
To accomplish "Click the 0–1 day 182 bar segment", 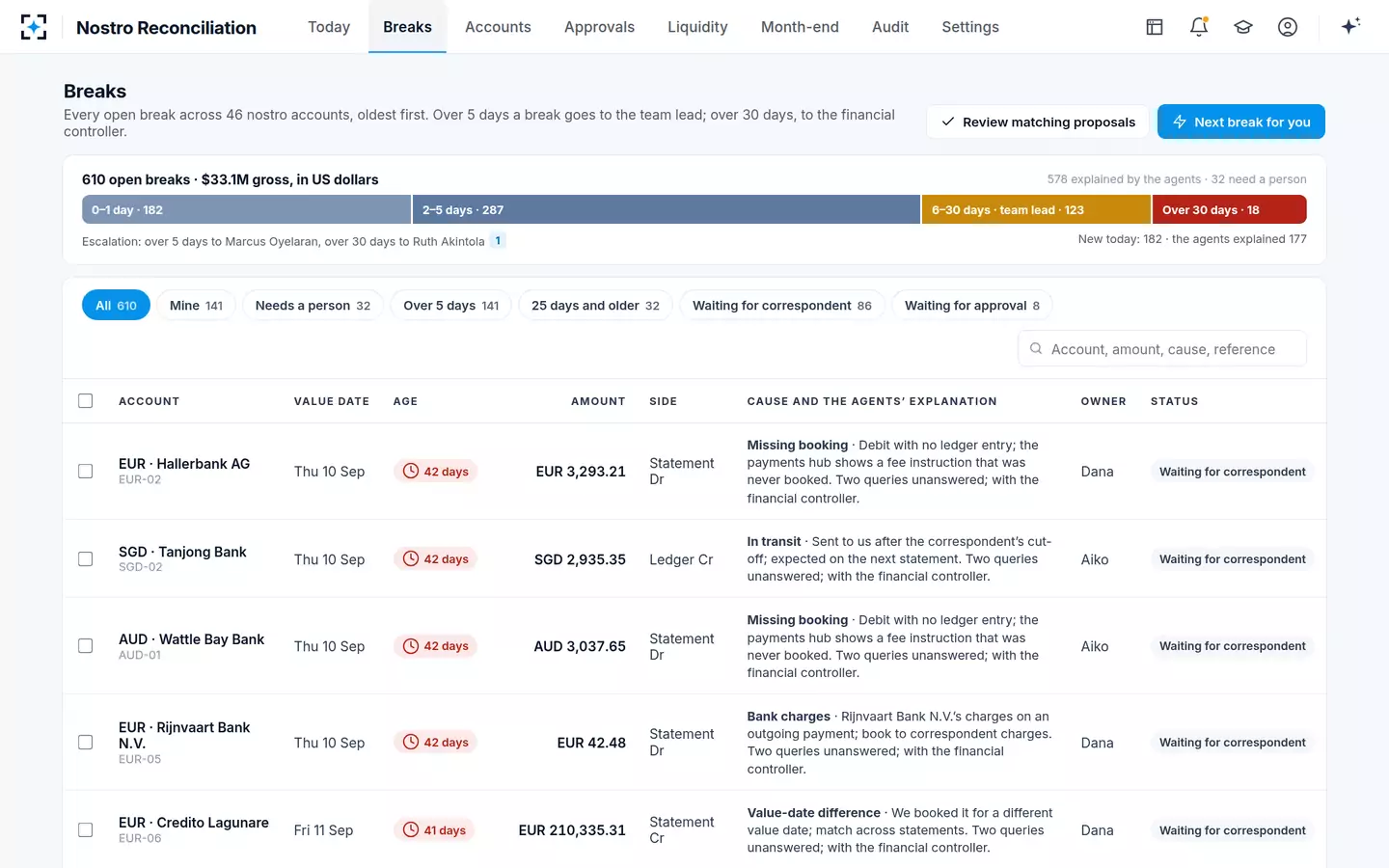I will (247, 209).
